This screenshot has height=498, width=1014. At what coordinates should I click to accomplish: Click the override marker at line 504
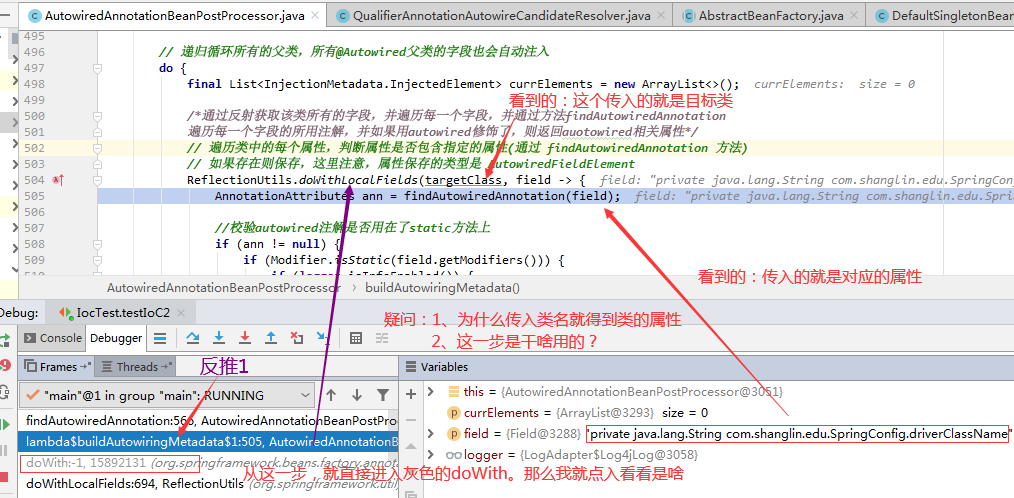coord(58,180)
